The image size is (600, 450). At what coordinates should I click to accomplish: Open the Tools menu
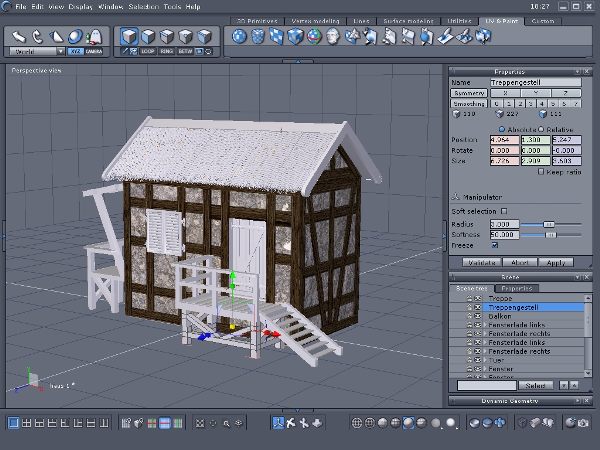pyautogui.click(x=172, y=7)
